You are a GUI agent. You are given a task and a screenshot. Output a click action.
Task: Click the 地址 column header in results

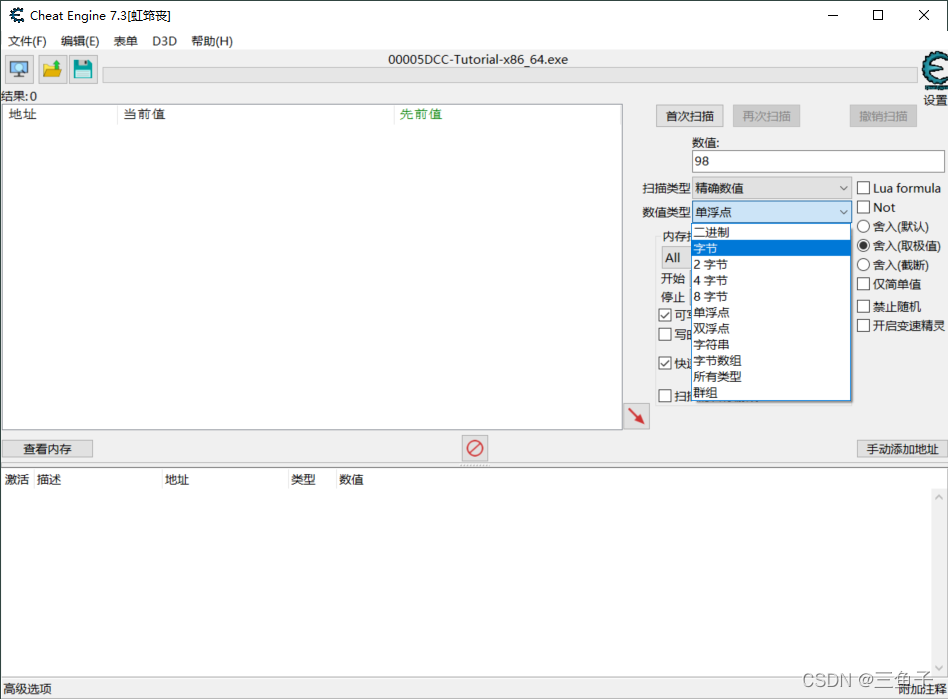(59, 114)
